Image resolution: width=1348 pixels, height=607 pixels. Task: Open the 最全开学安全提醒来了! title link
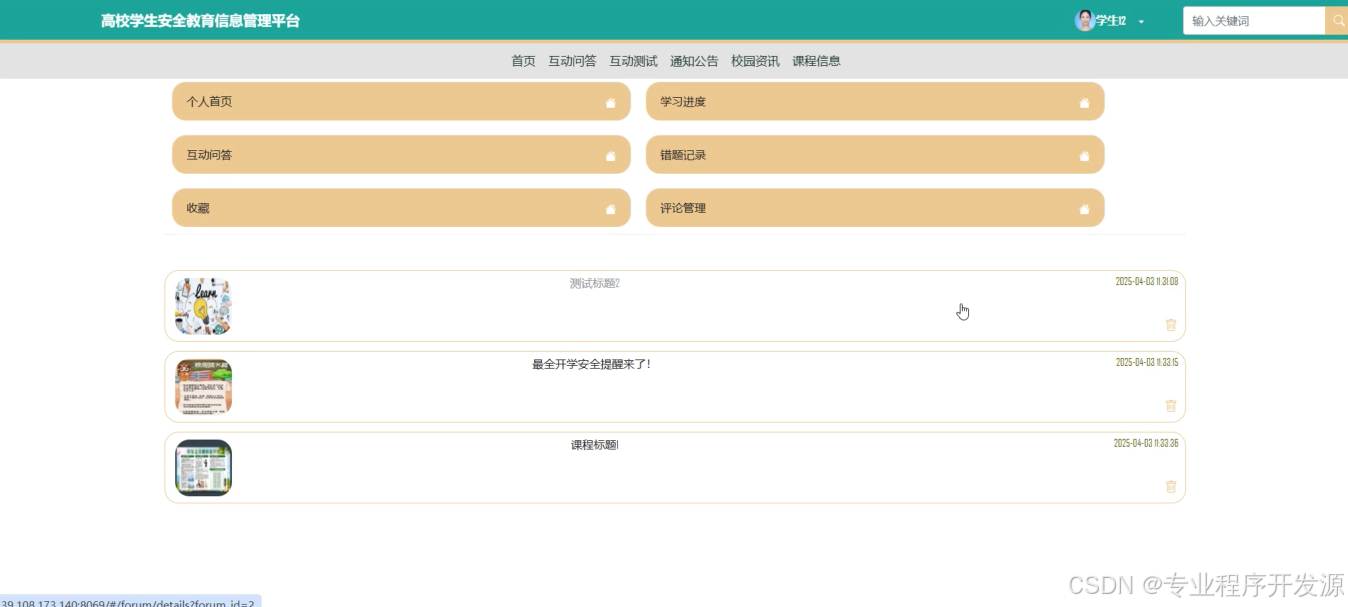tap(592, 364)
